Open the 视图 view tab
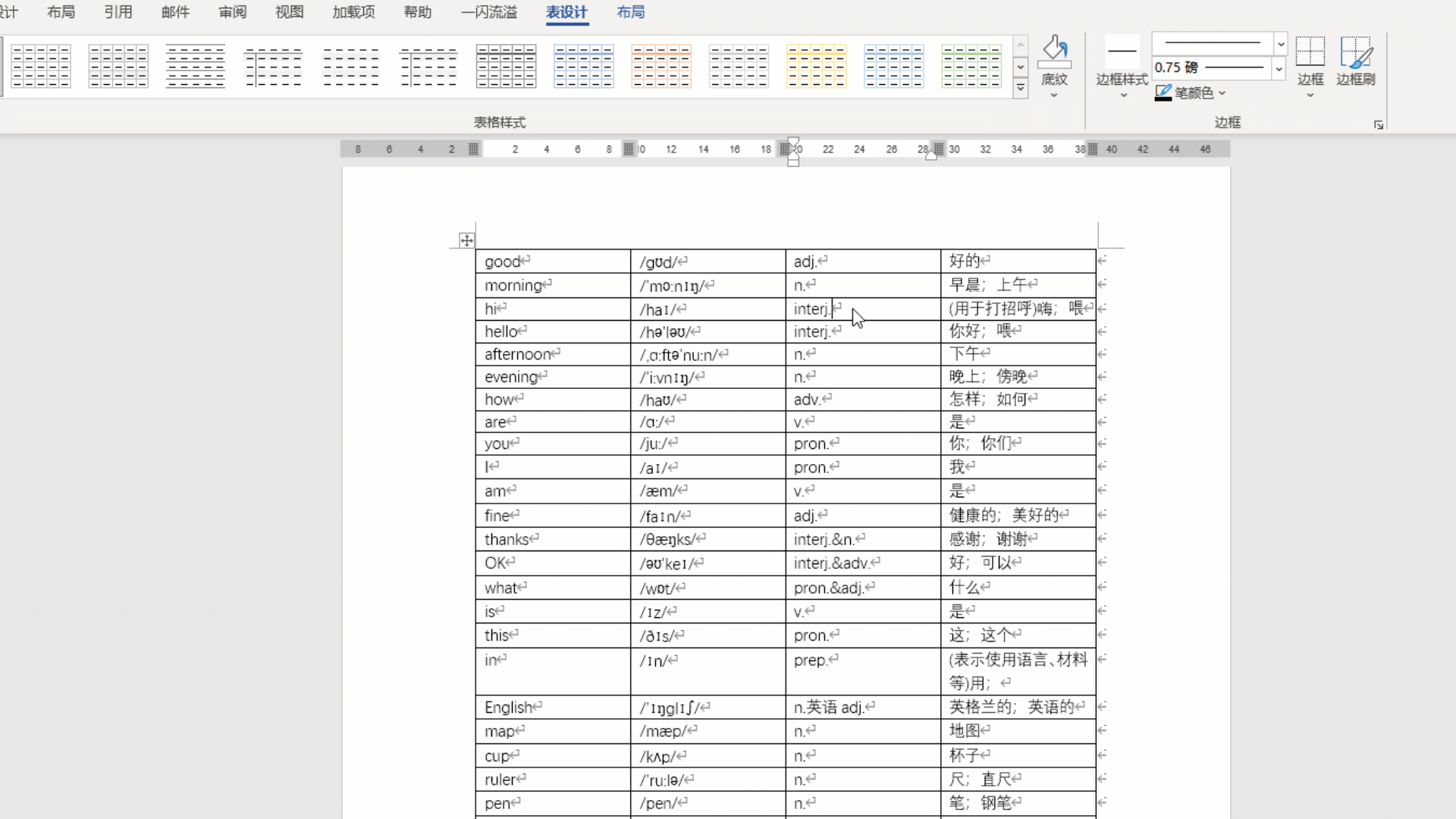 point(289,12)
